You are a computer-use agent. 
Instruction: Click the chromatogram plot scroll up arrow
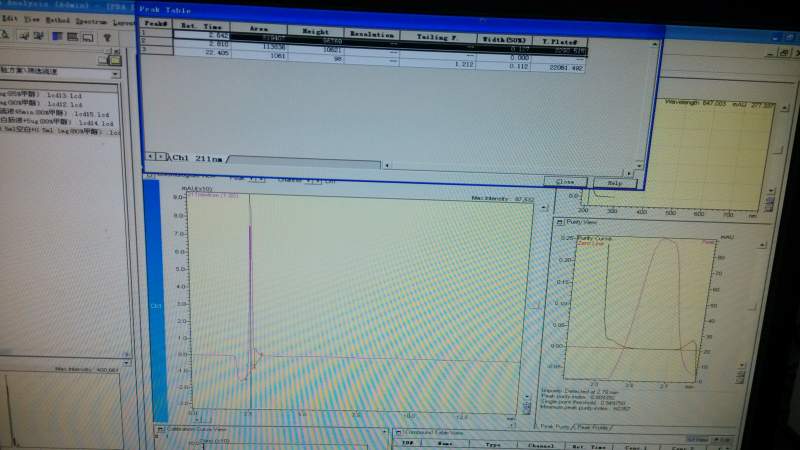coord(544,208)
